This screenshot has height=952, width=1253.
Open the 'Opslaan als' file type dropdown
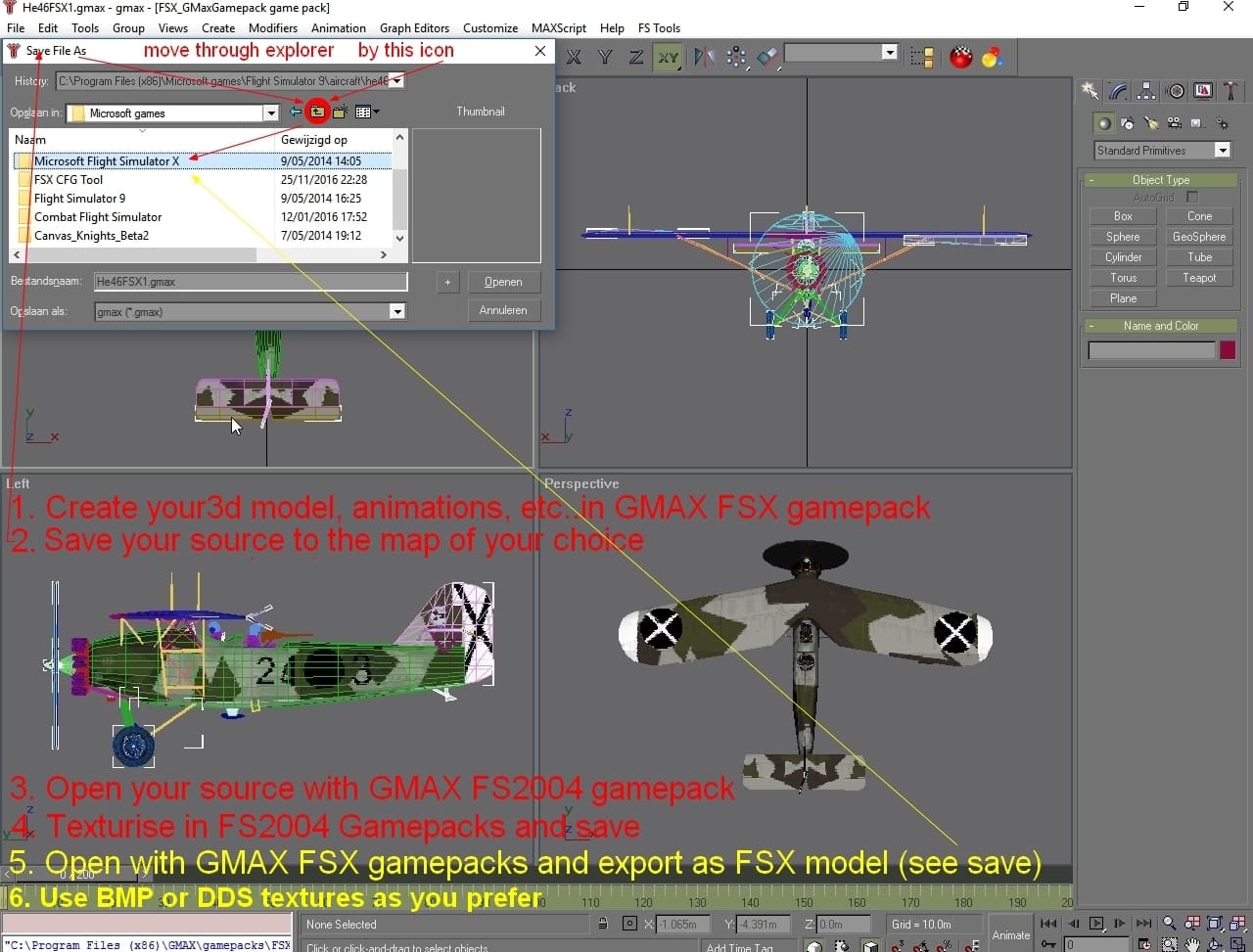pos(396,312)
